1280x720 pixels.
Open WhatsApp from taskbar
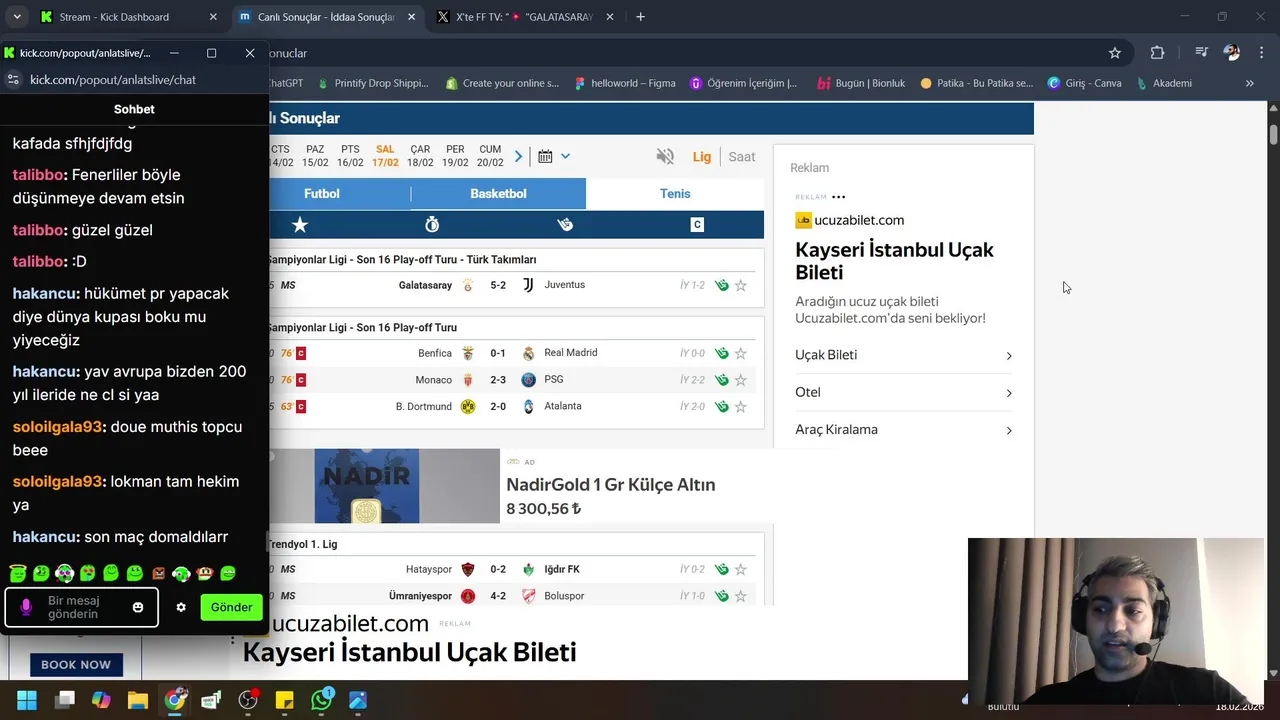[x=322, y=700]
